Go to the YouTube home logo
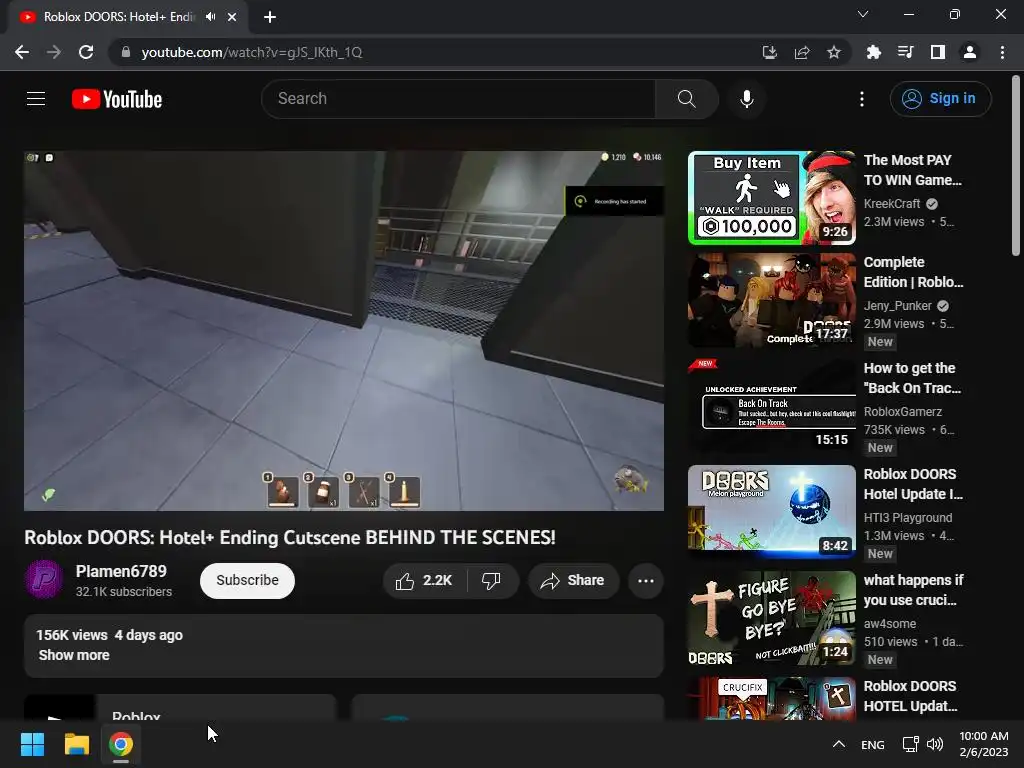 (117, 99)
